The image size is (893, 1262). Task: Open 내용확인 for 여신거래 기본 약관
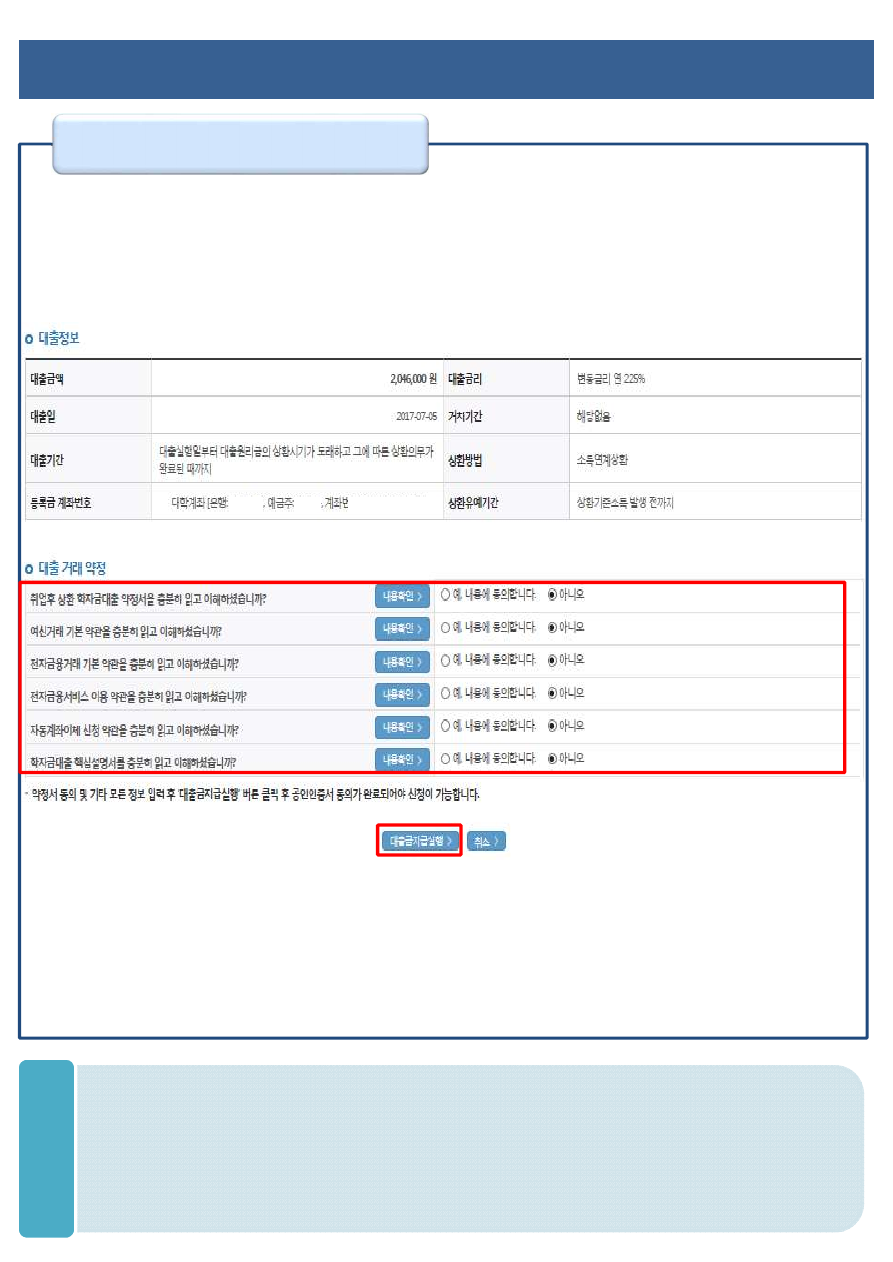click(x=402, y=629)
